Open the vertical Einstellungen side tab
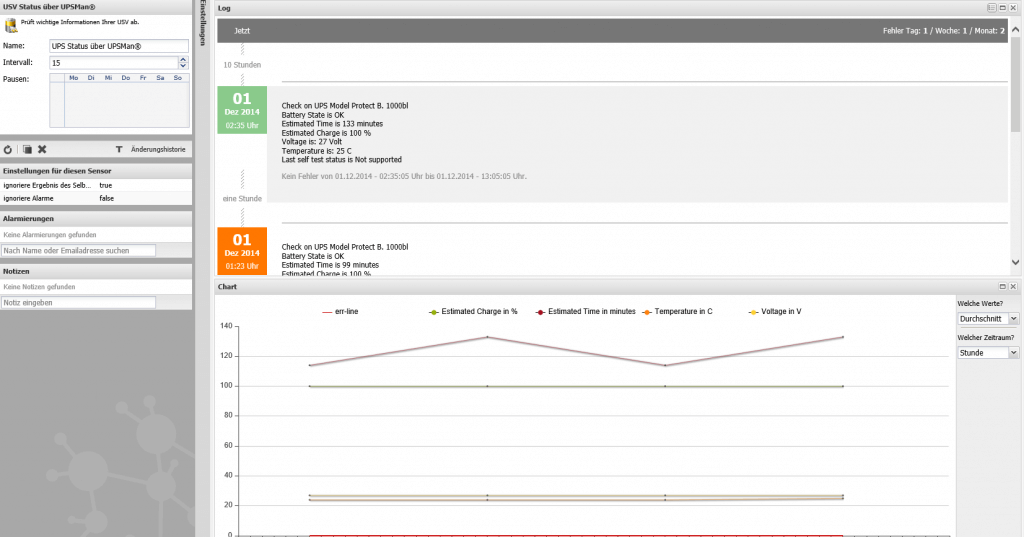The image size is (1024, 537). click(x=203, y=25)
